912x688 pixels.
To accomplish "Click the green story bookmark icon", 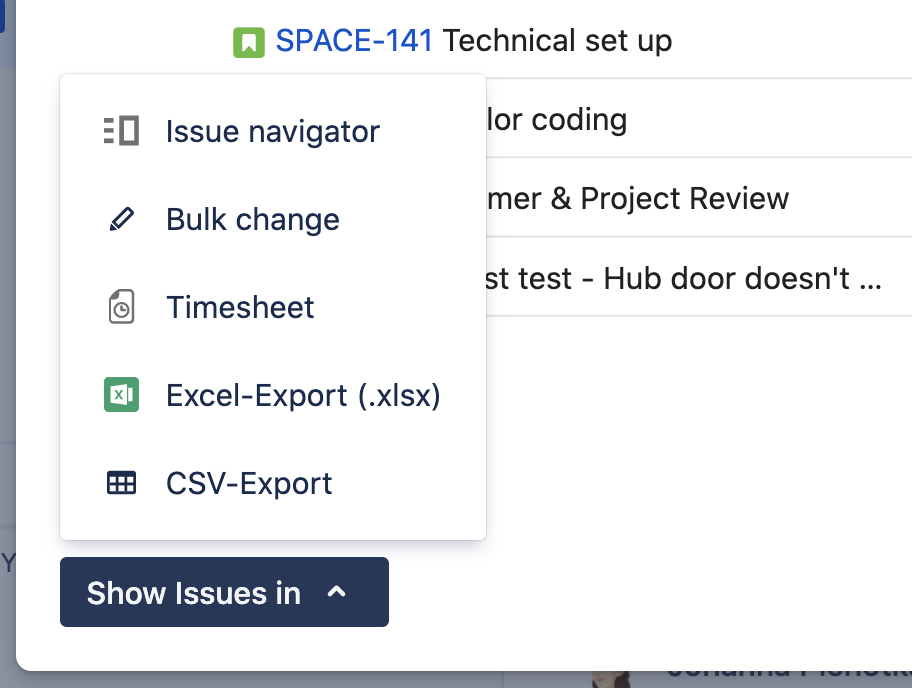I will (x=249, y=42).
